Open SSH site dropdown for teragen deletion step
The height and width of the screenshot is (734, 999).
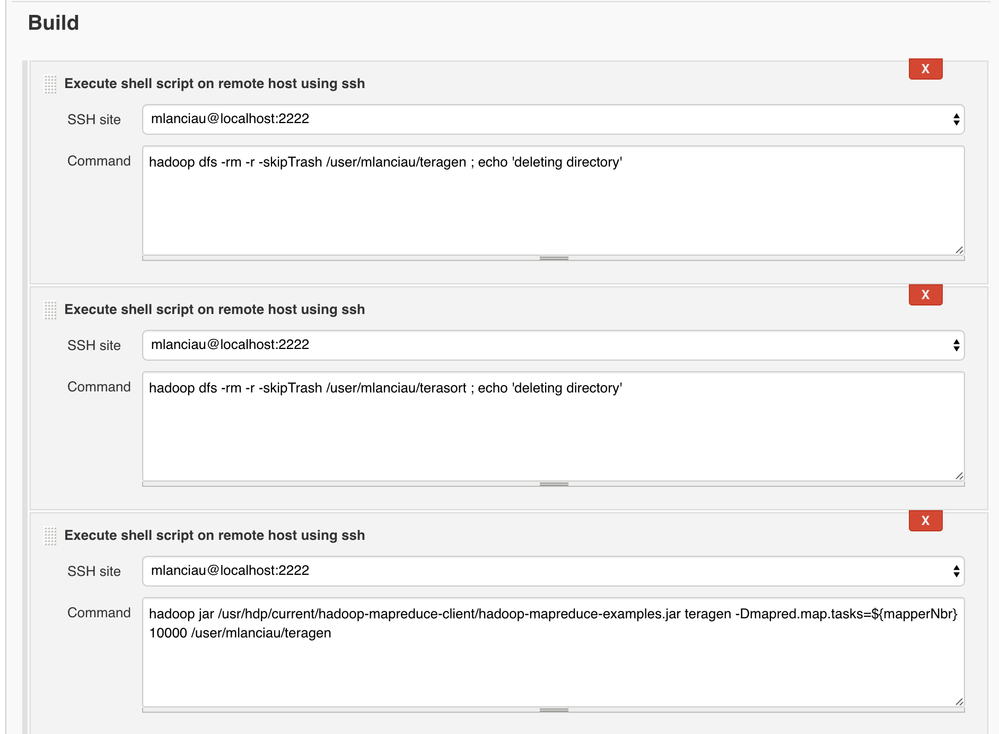(x=553, y=119)
